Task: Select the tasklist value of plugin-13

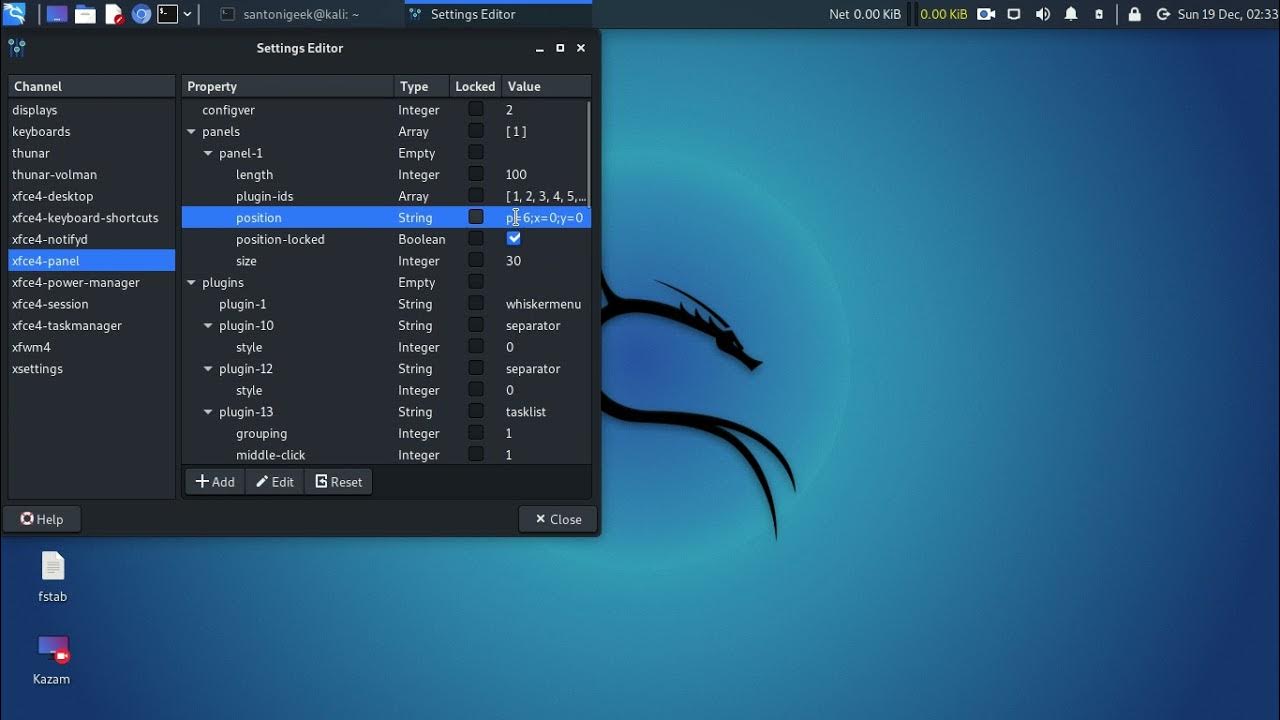Action: (x=526, y=412)
